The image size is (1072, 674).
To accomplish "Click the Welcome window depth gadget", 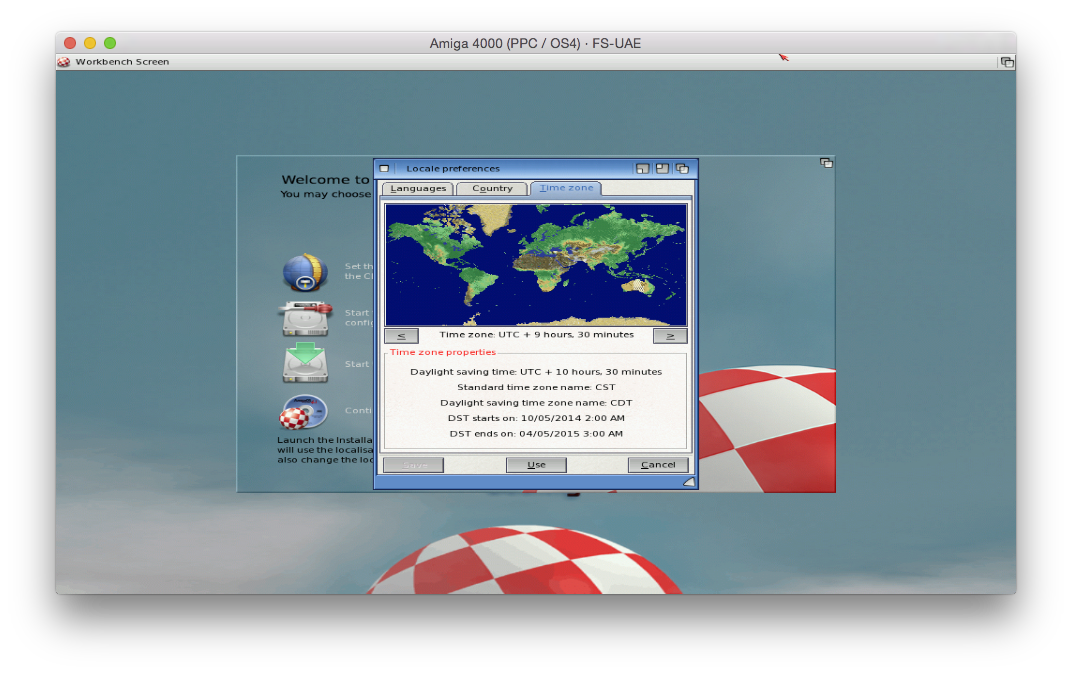I will click(x=827, y=163).
